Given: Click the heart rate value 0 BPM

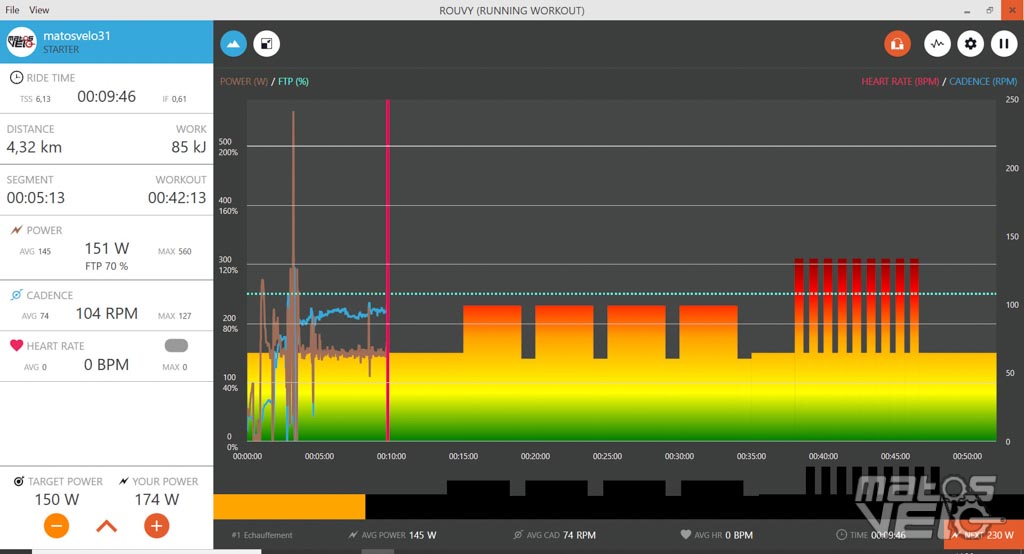Looking at the screenshot, I should [106, 365].
